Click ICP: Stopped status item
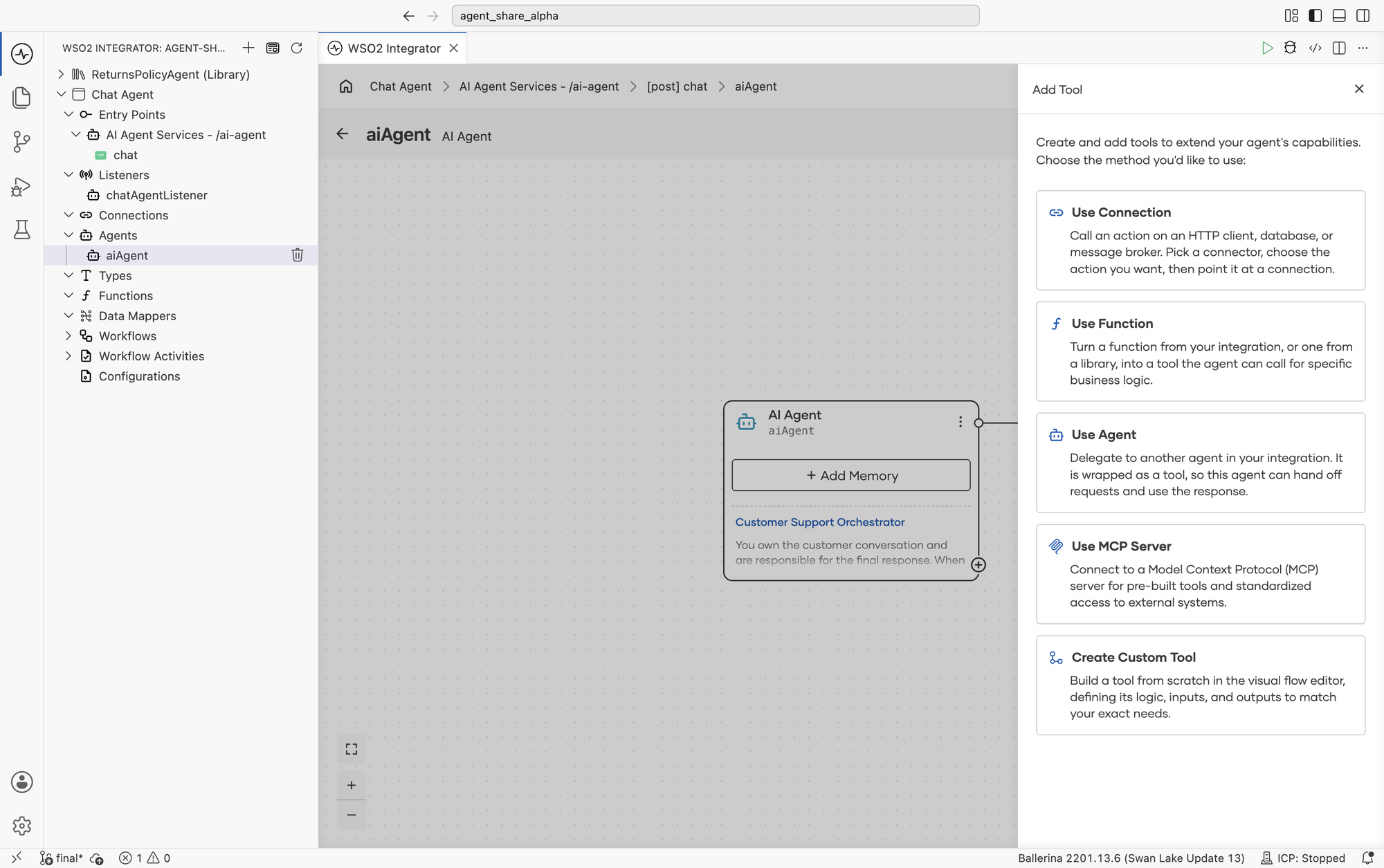 [1304, 858]
